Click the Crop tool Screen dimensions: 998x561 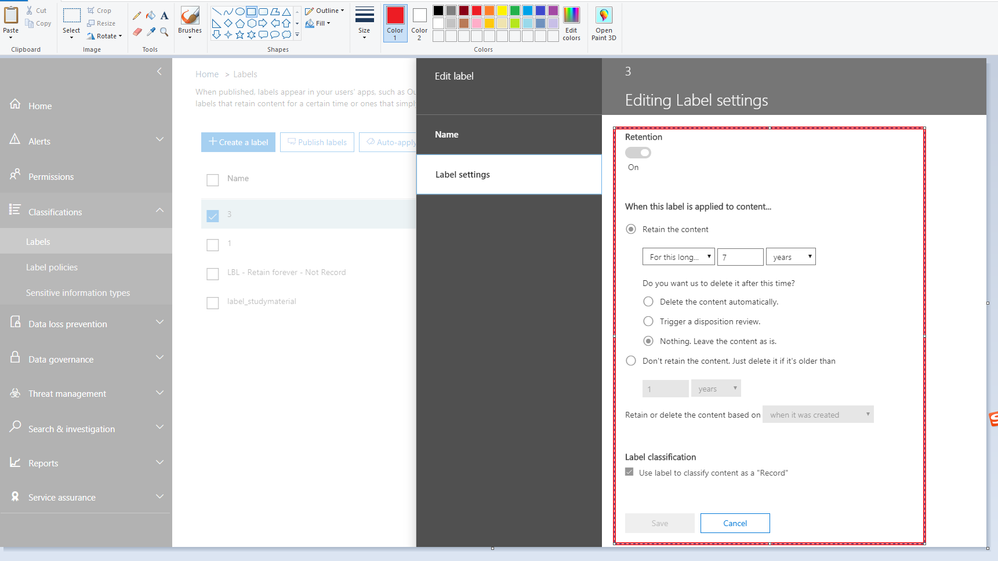pos(99,10)
